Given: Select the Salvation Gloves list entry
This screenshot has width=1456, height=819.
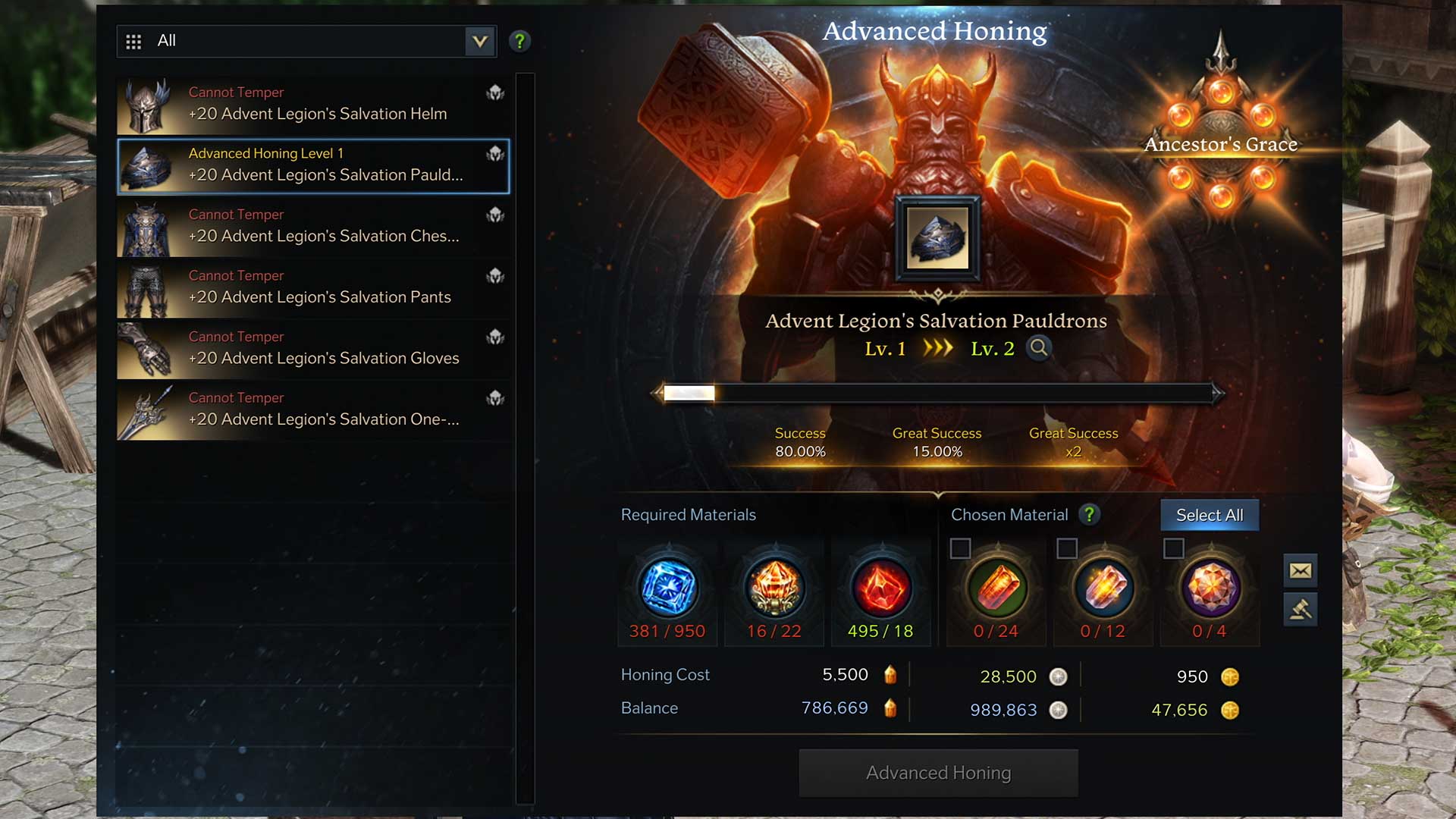Looking at the screenshot, I should tap(313, 350).
